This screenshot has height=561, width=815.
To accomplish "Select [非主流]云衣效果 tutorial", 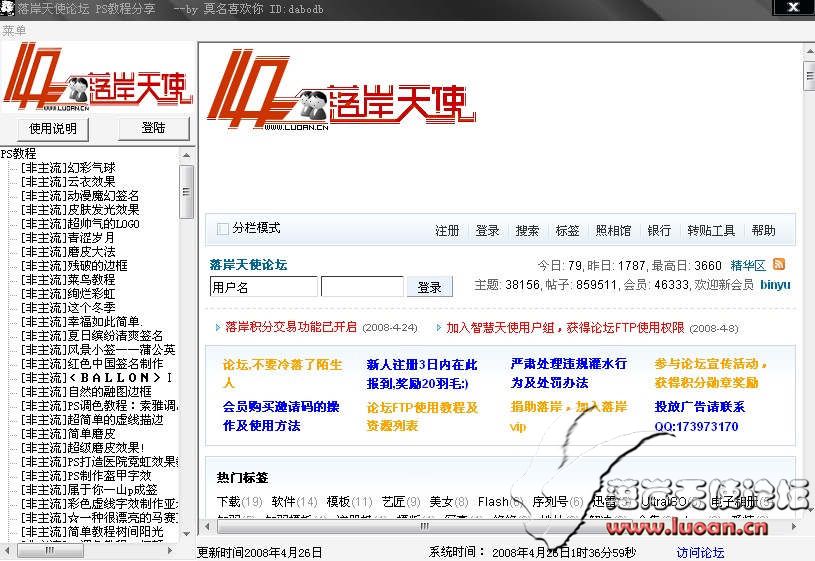I will (68, 181).
